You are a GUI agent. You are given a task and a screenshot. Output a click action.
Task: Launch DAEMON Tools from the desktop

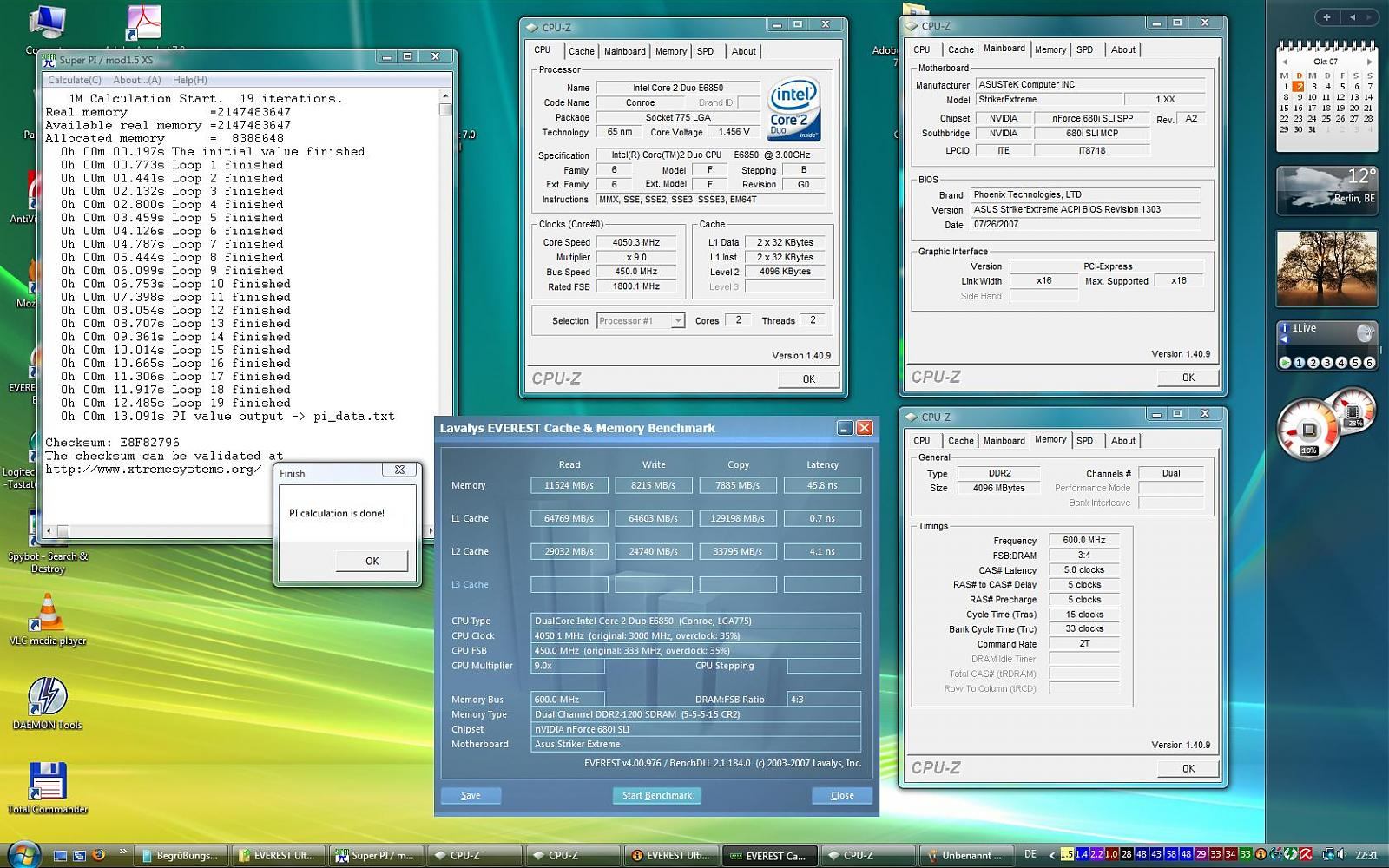point(48,697)
